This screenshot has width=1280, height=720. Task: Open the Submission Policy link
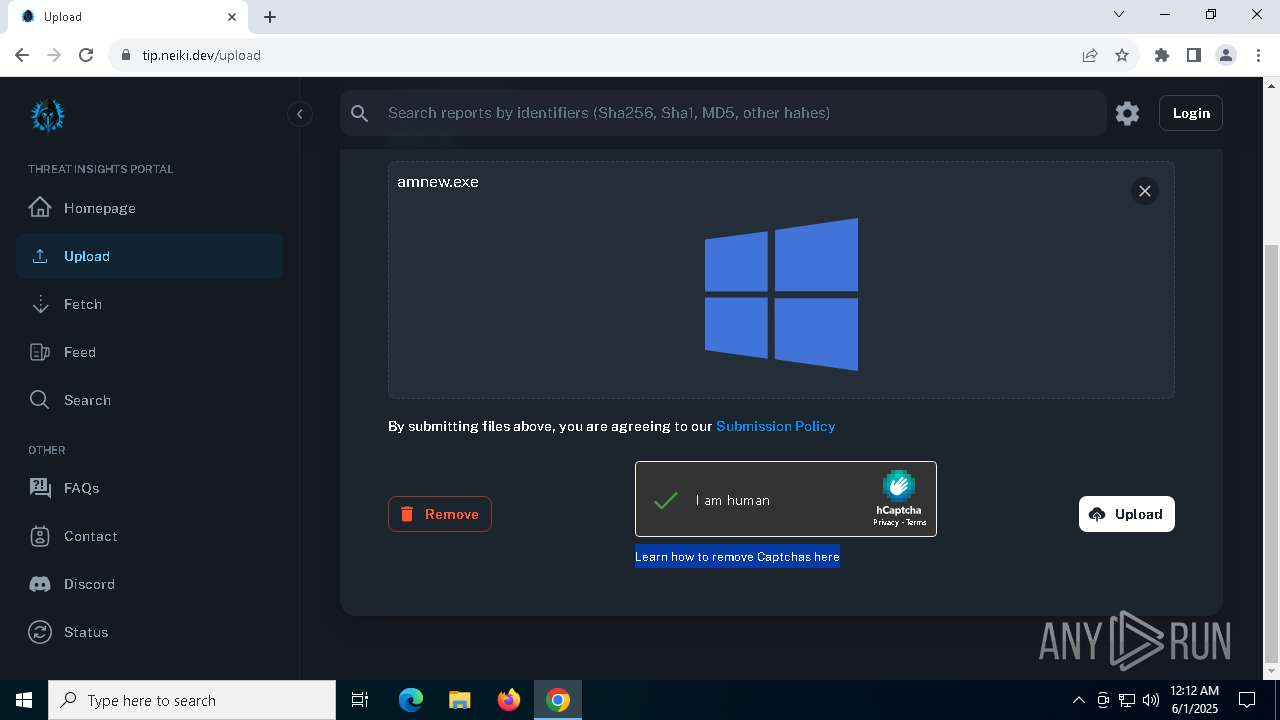coord(776,426)
